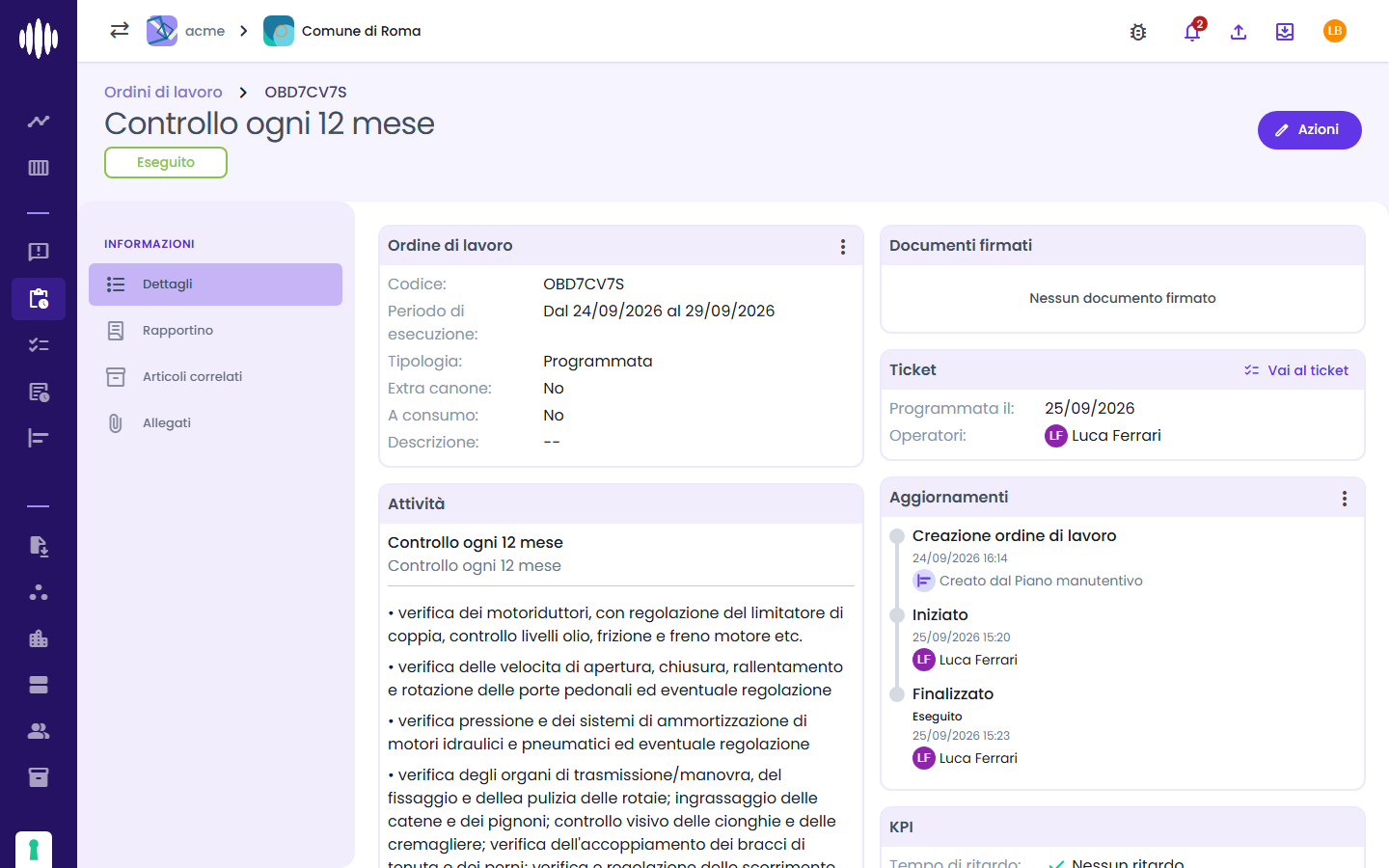Open the buildings icon in sidebar
The height and width of the screenshot is (868, 1389).
pyautogui.click(x=39, y=638)
